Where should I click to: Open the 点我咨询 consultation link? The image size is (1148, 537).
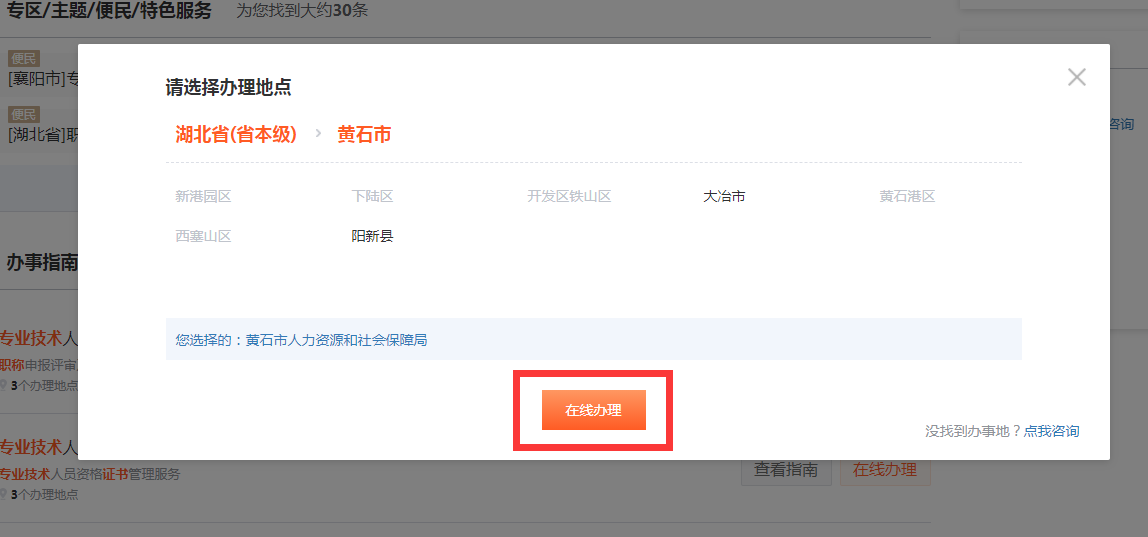point(1051,431)
